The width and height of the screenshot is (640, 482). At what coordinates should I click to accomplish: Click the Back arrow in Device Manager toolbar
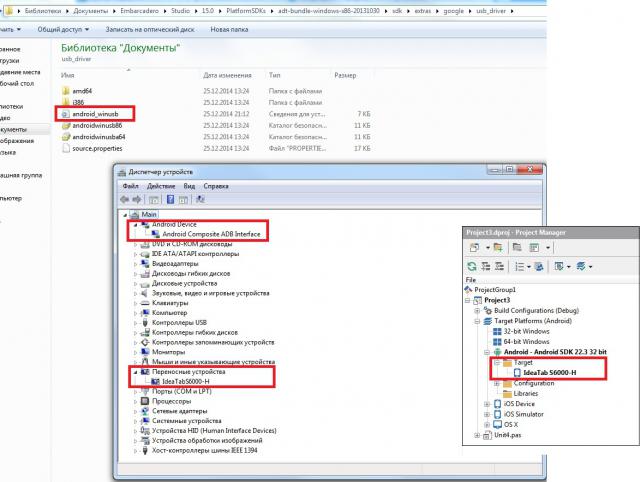124,200
